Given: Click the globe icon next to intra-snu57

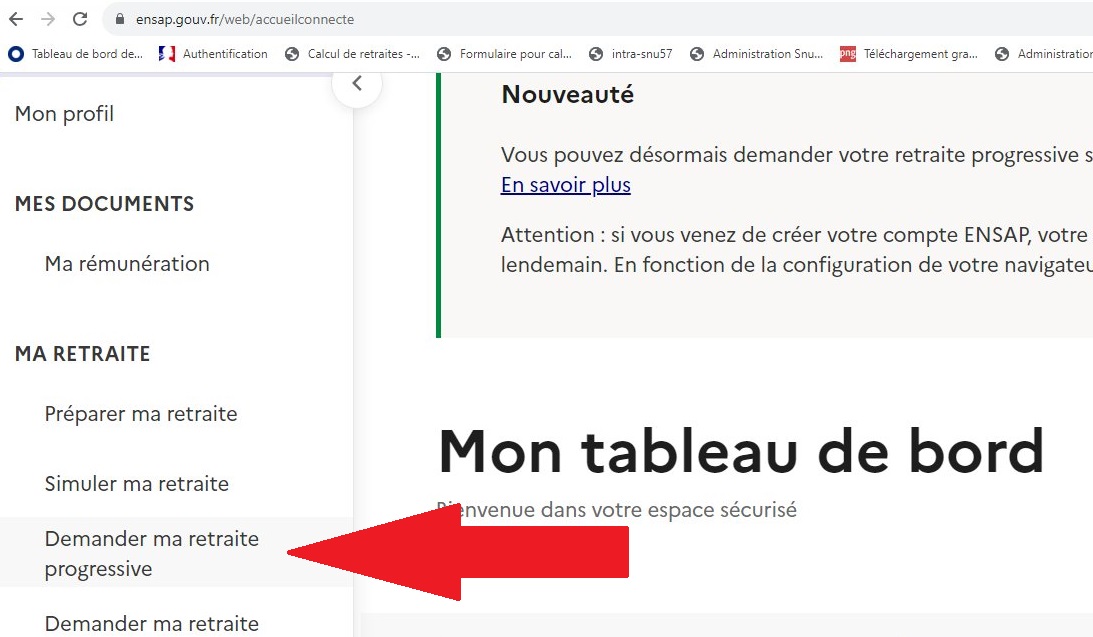Looking at the screenshot, I should (x=596, y=54).
